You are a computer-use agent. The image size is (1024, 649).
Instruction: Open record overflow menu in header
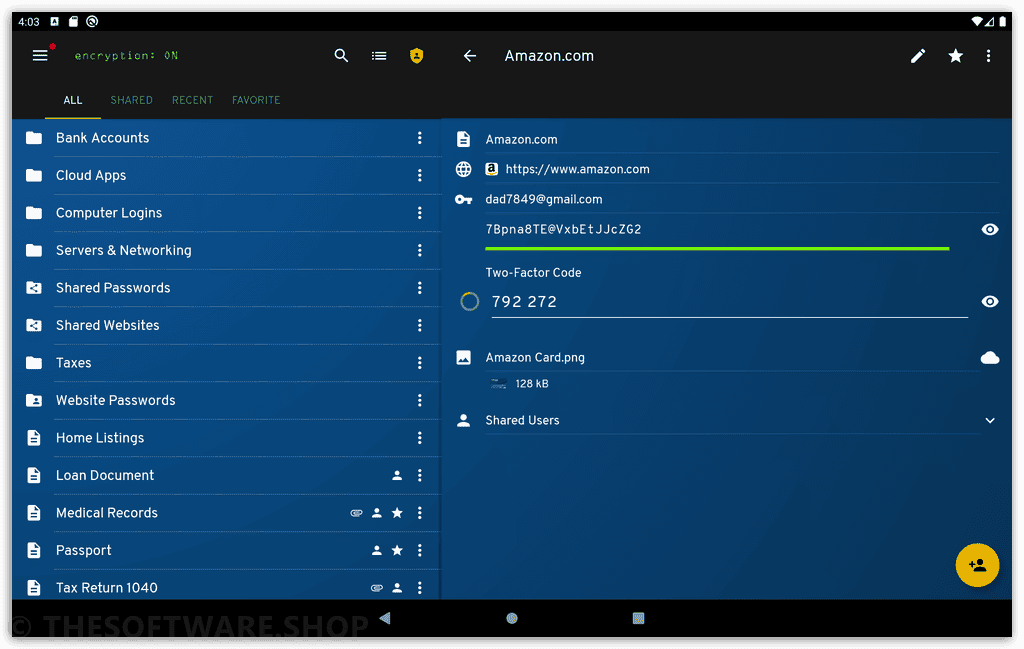[x=988, y=56]
